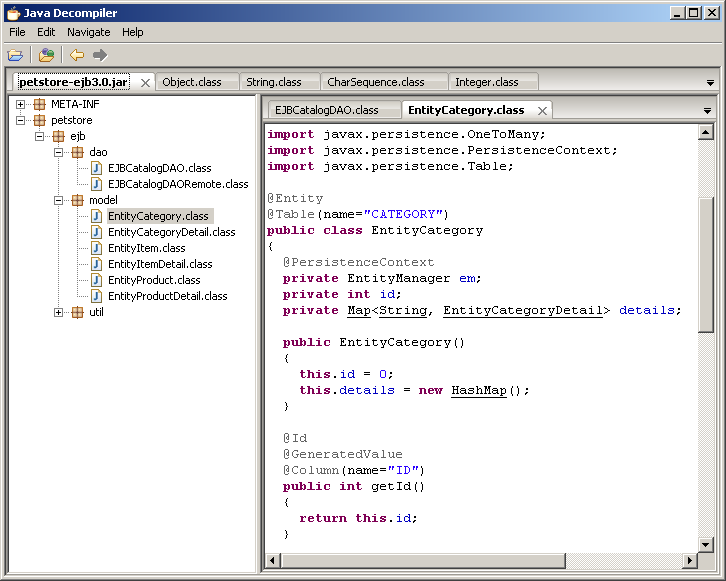Click the EntityCategoryDetail.class file icon
The image size is (726, 581).
(x=96, y=232)
